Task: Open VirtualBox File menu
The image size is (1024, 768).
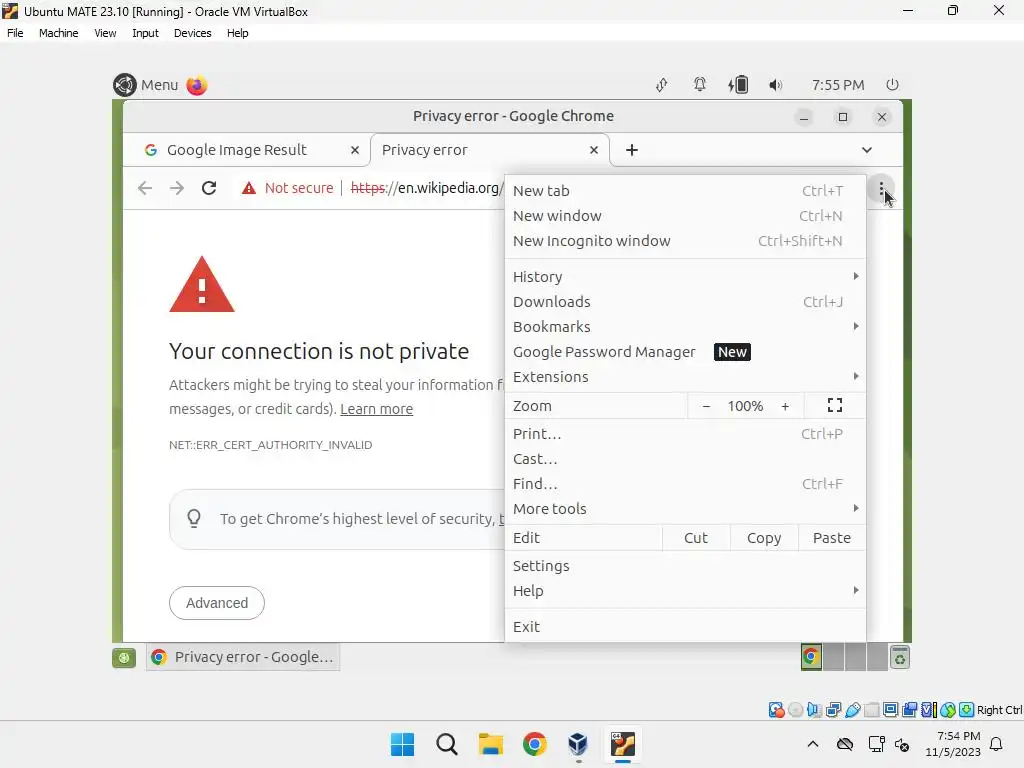Action: point(15,33)
